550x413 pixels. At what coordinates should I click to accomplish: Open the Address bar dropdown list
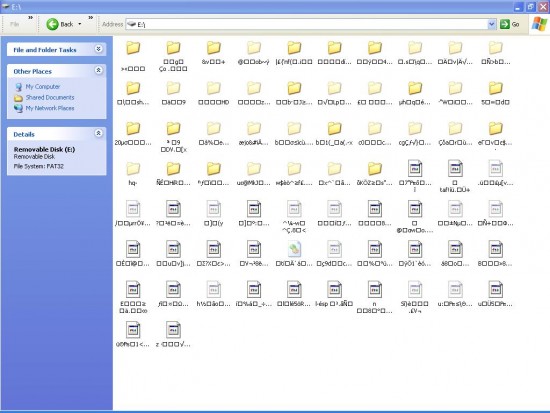[x=491, y=24]
